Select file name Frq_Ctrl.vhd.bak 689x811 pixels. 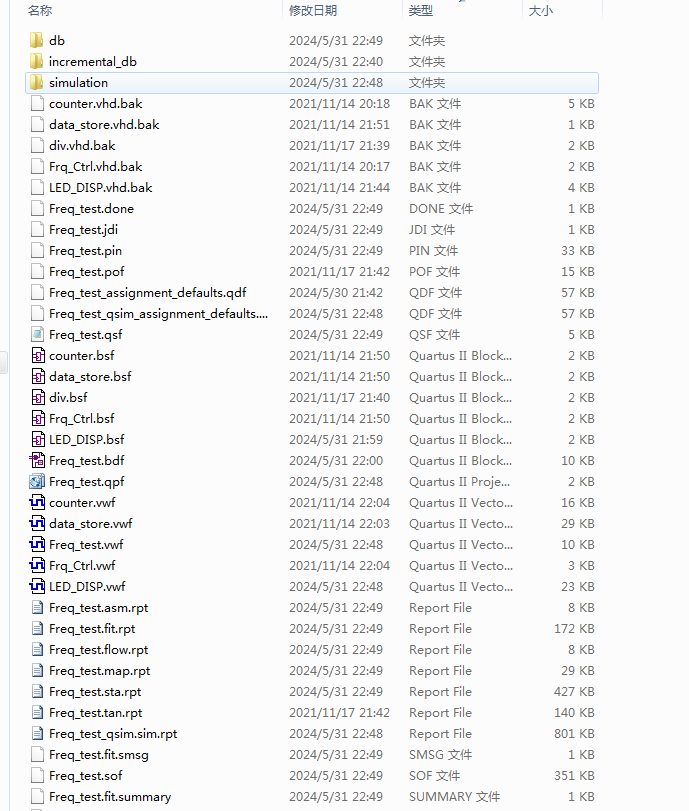(x=96, y=167)
